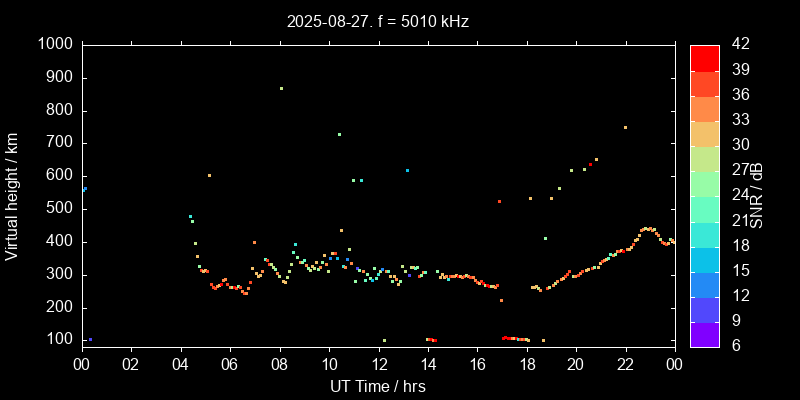Click the 04 tick label on time axis
The width and height of the screenshot is (800, 400).
(180, 364)
